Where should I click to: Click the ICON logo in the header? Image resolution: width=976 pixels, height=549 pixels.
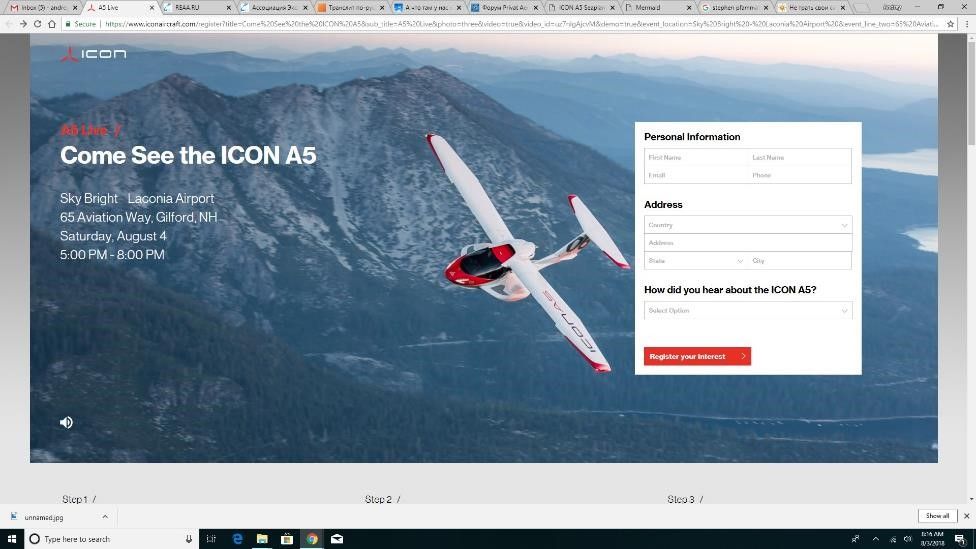(x=93, y=55)
